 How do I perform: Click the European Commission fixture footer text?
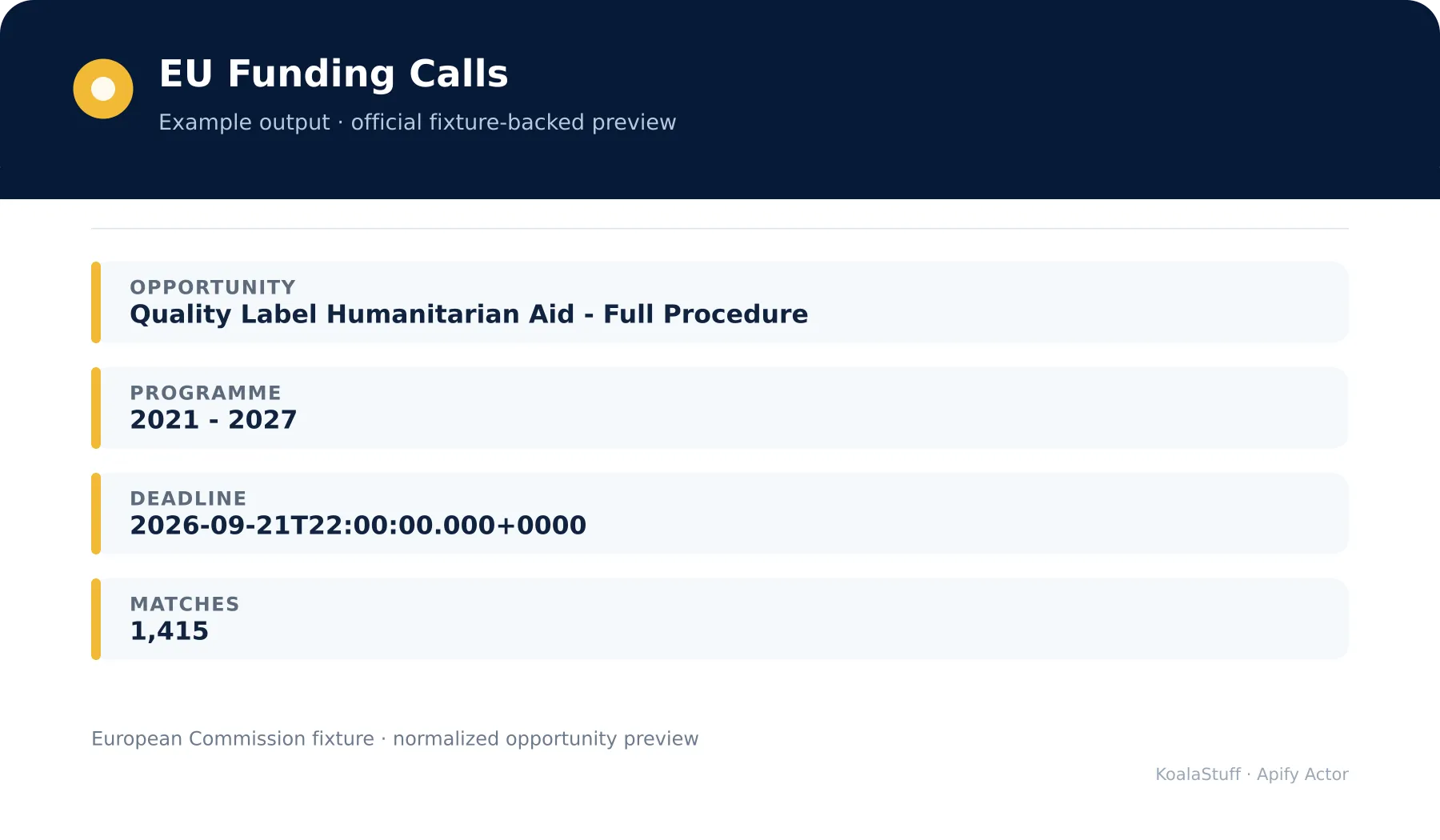pyautogui.click(x=395, y=739)
